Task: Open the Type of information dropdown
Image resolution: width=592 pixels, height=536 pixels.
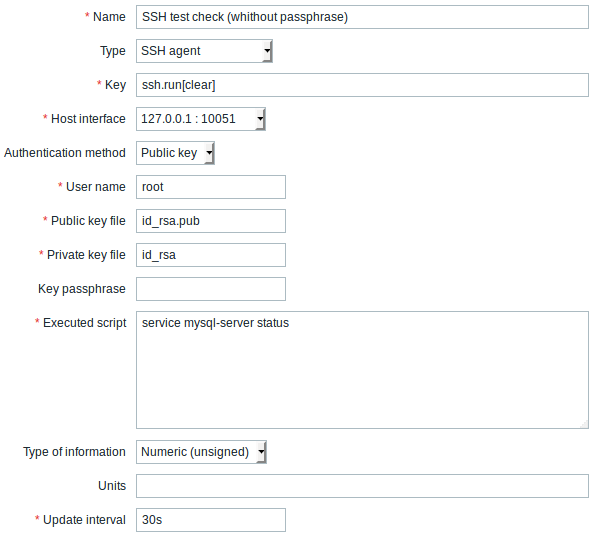Action: tap(201, 452)
